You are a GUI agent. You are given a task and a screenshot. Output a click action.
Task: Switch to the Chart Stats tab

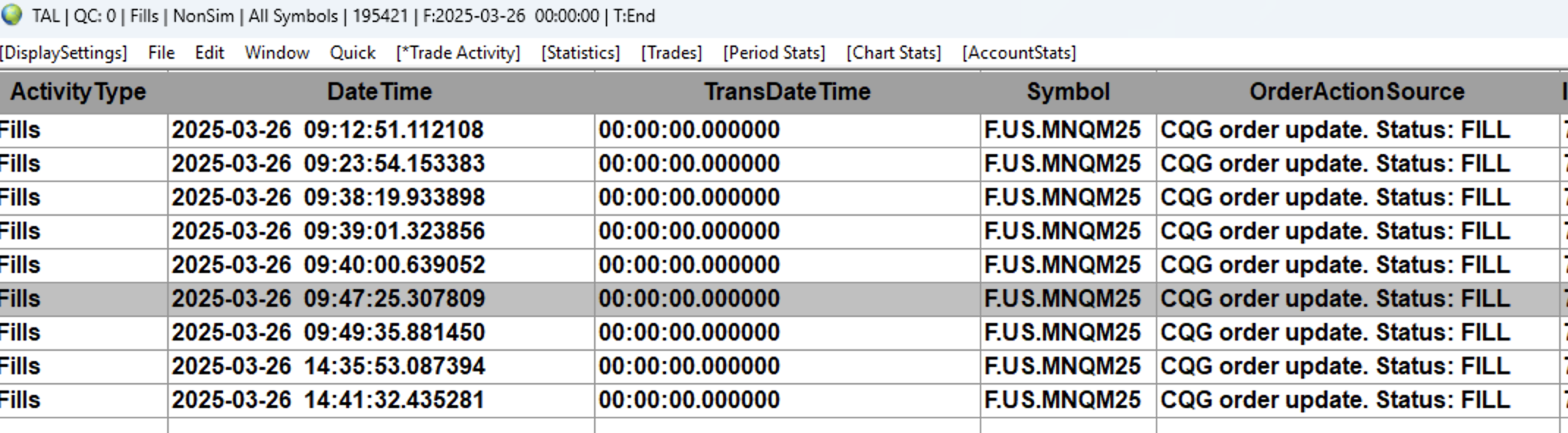894,53
